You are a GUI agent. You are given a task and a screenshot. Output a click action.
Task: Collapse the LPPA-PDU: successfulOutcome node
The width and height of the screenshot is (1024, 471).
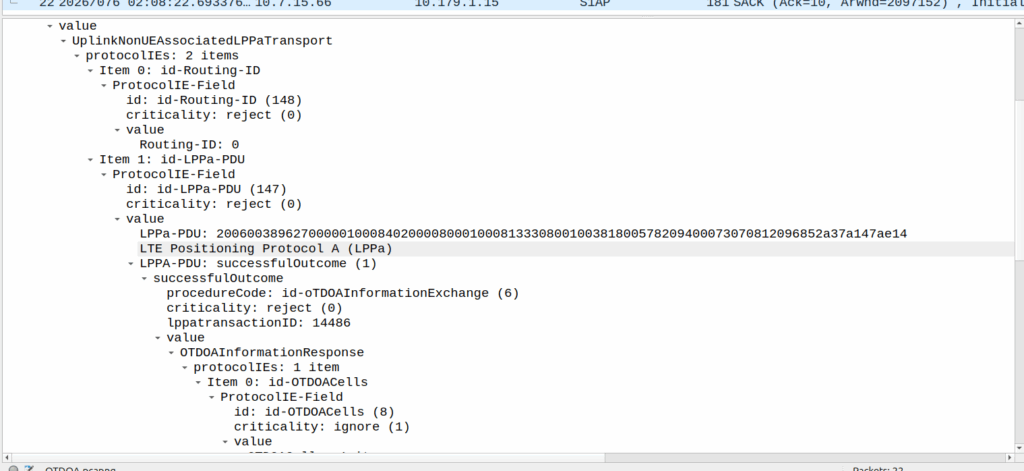pos(119,263)
